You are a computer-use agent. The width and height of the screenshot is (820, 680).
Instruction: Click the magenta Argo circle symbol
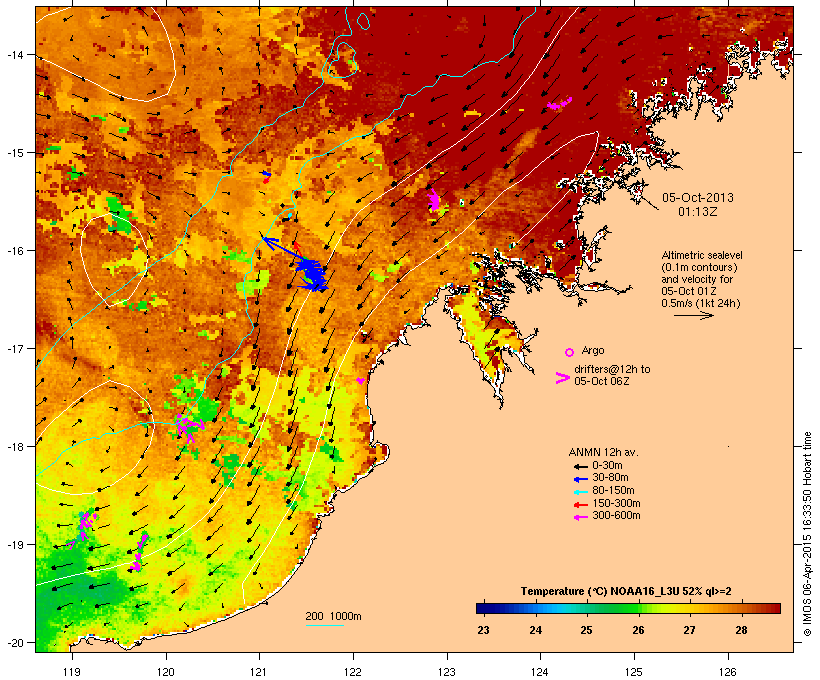[570, 352]
